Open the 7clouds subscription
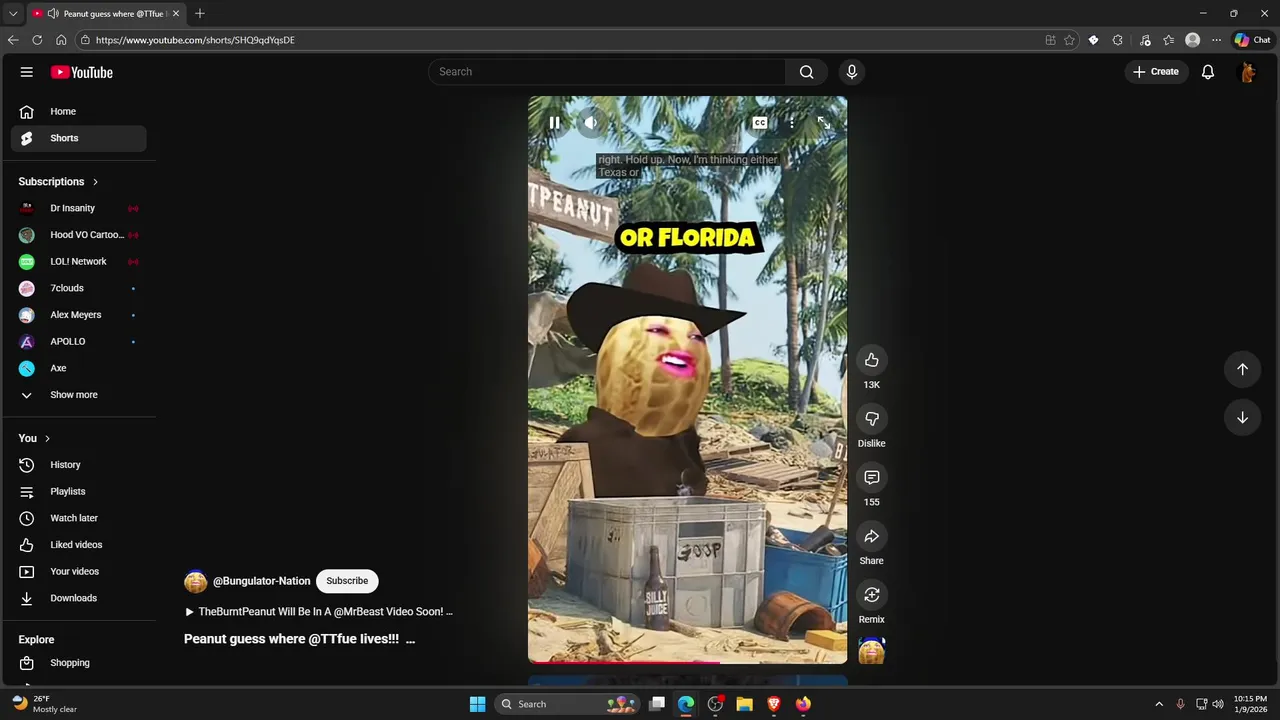 (x=79, y=288)
